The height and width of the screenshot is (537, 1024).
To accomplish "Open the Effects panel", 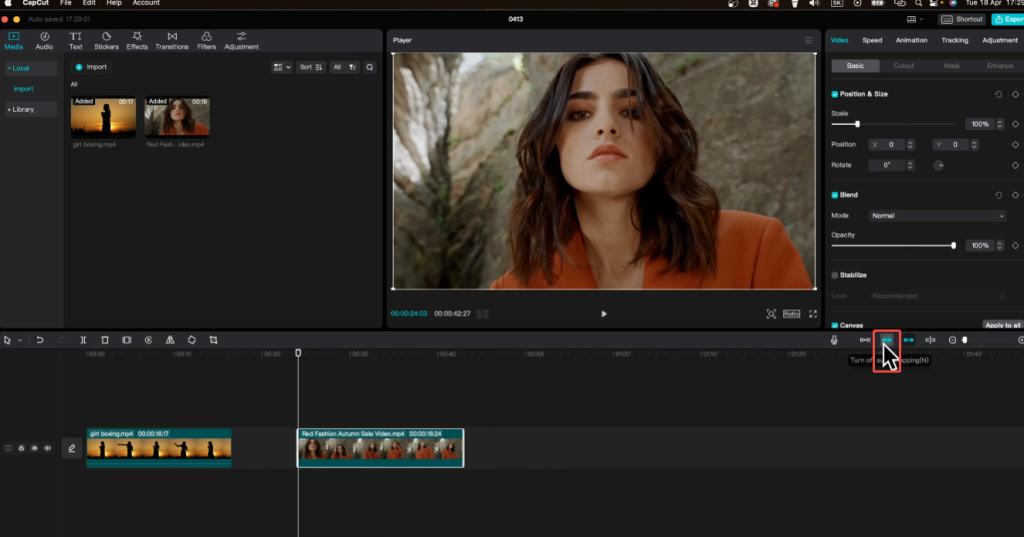I will (x=137, y=41).
